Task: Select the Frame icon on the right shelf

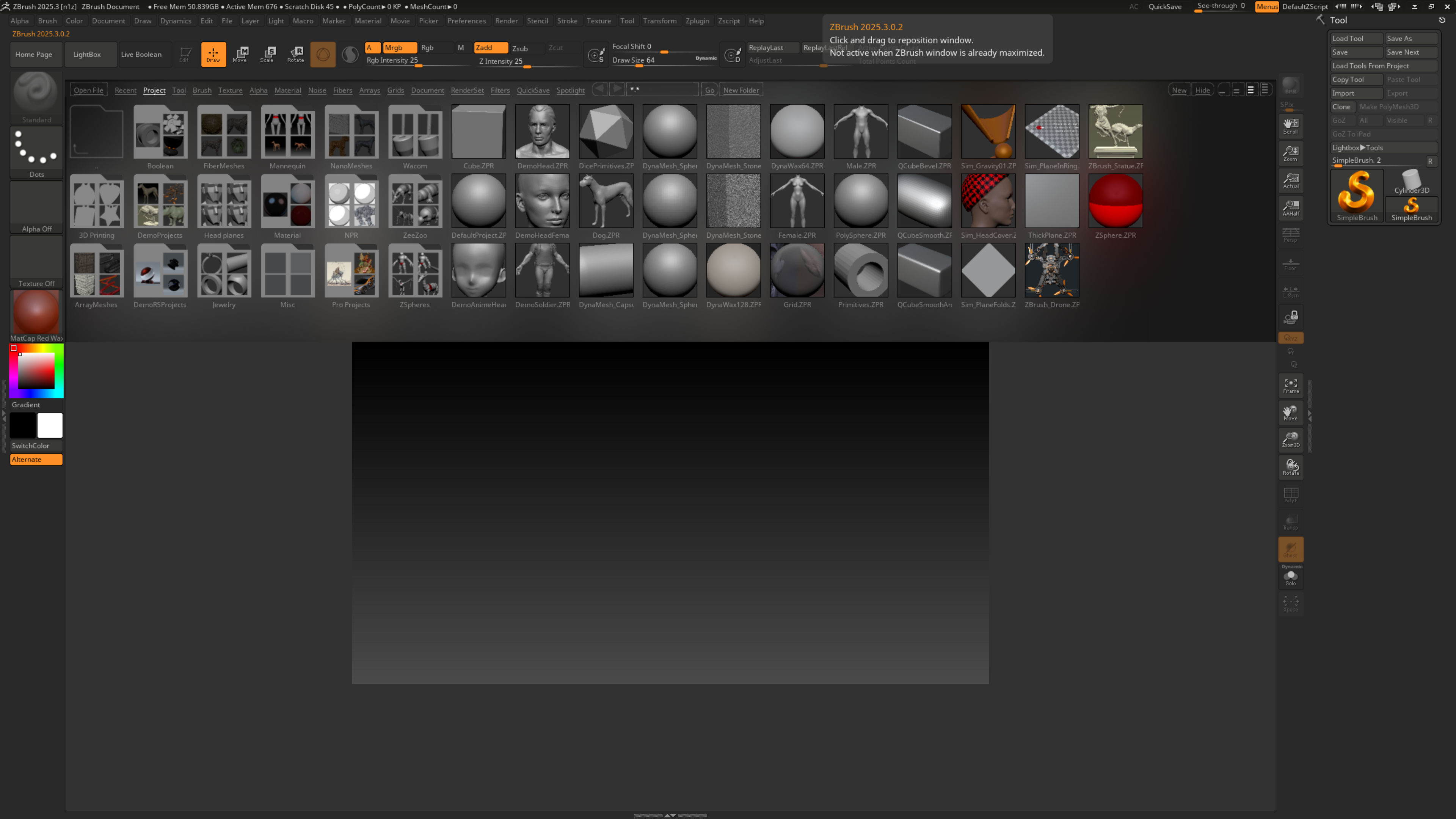Action: 1290,386
